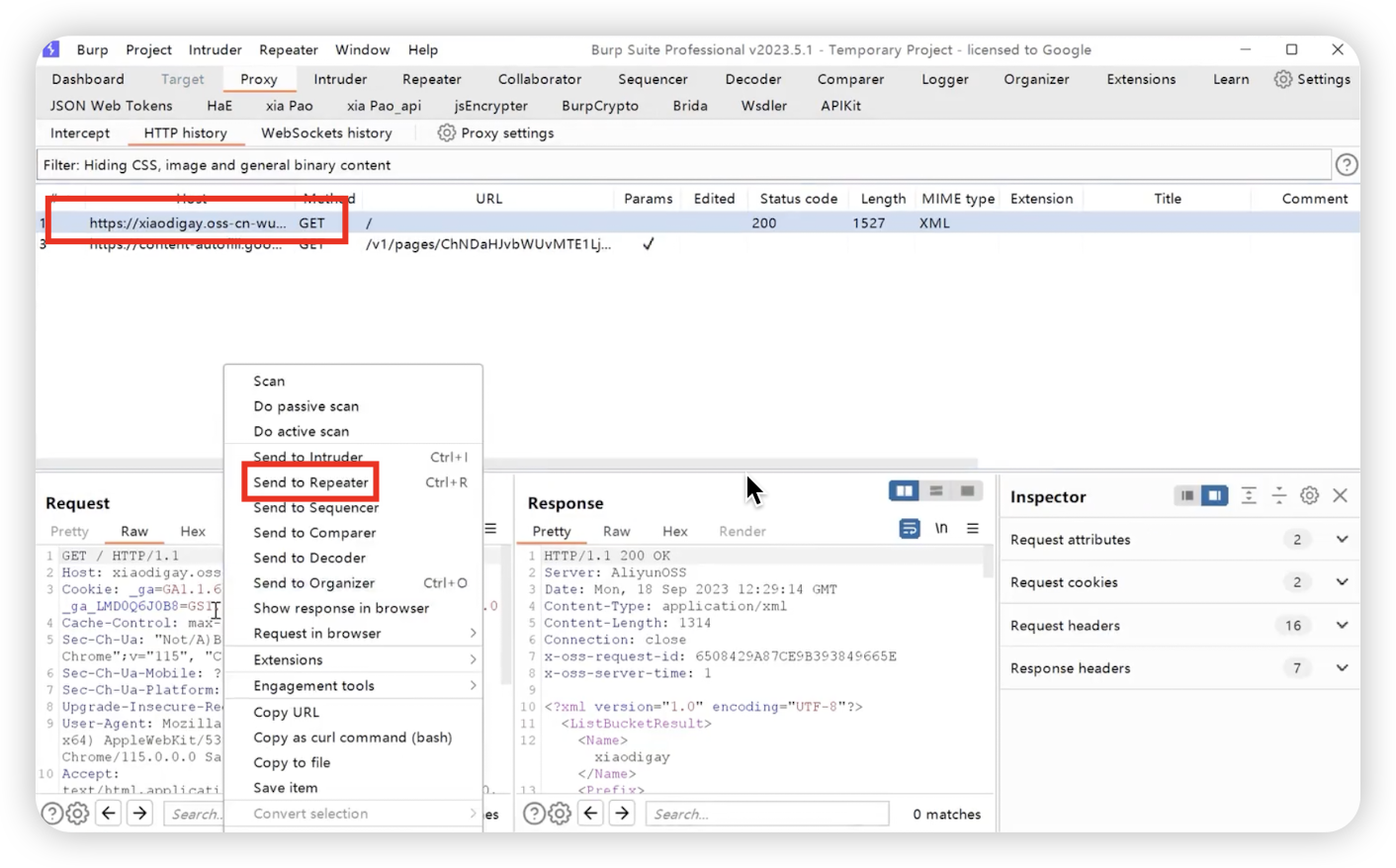Expand all Inspector sections icon

[x=1249, y=495]
